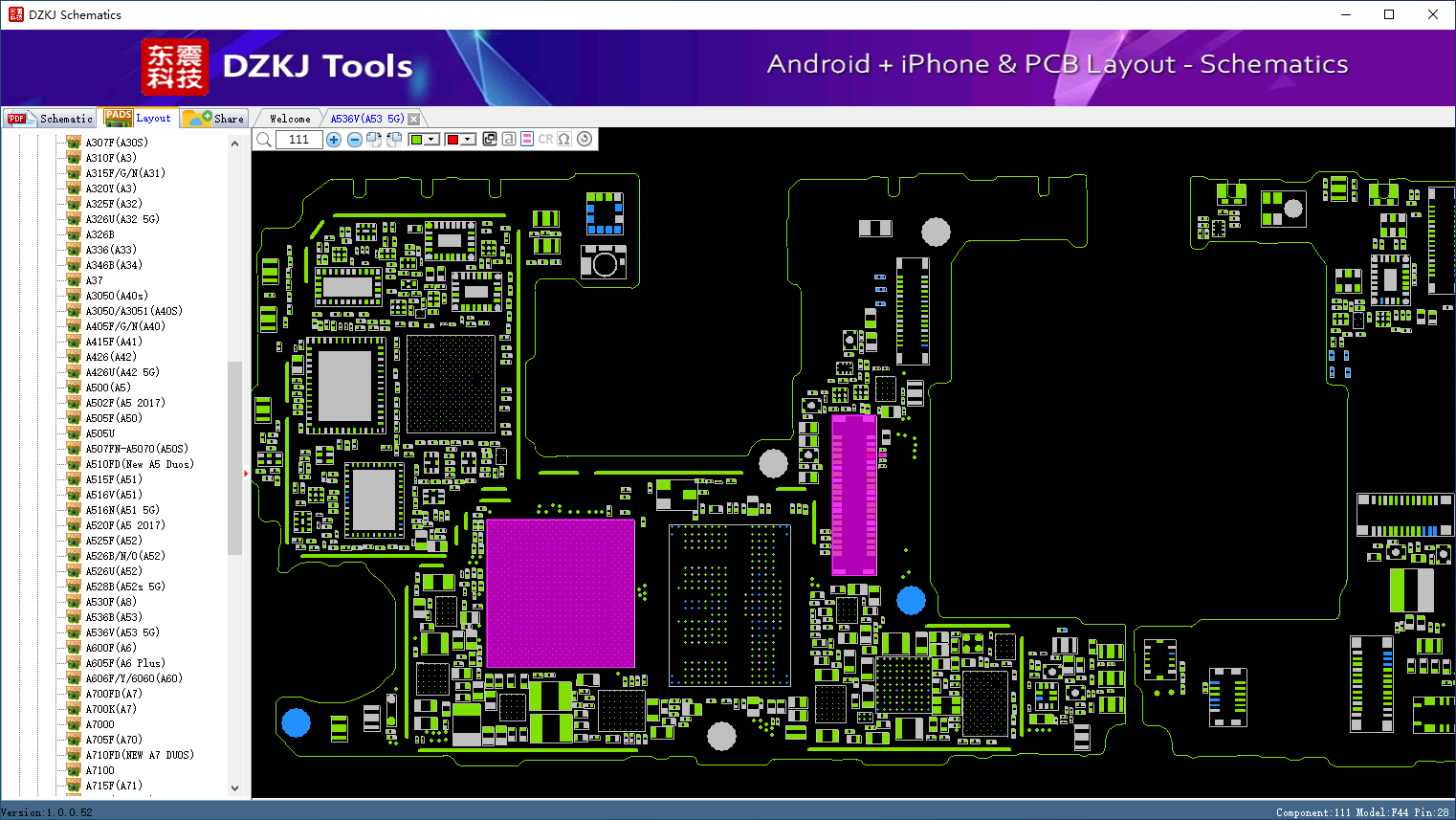Click the status bar text "Component:111 Model:F44 Pin:28"
This screenshot has width=1456, height=820.
click(1362, 812)
